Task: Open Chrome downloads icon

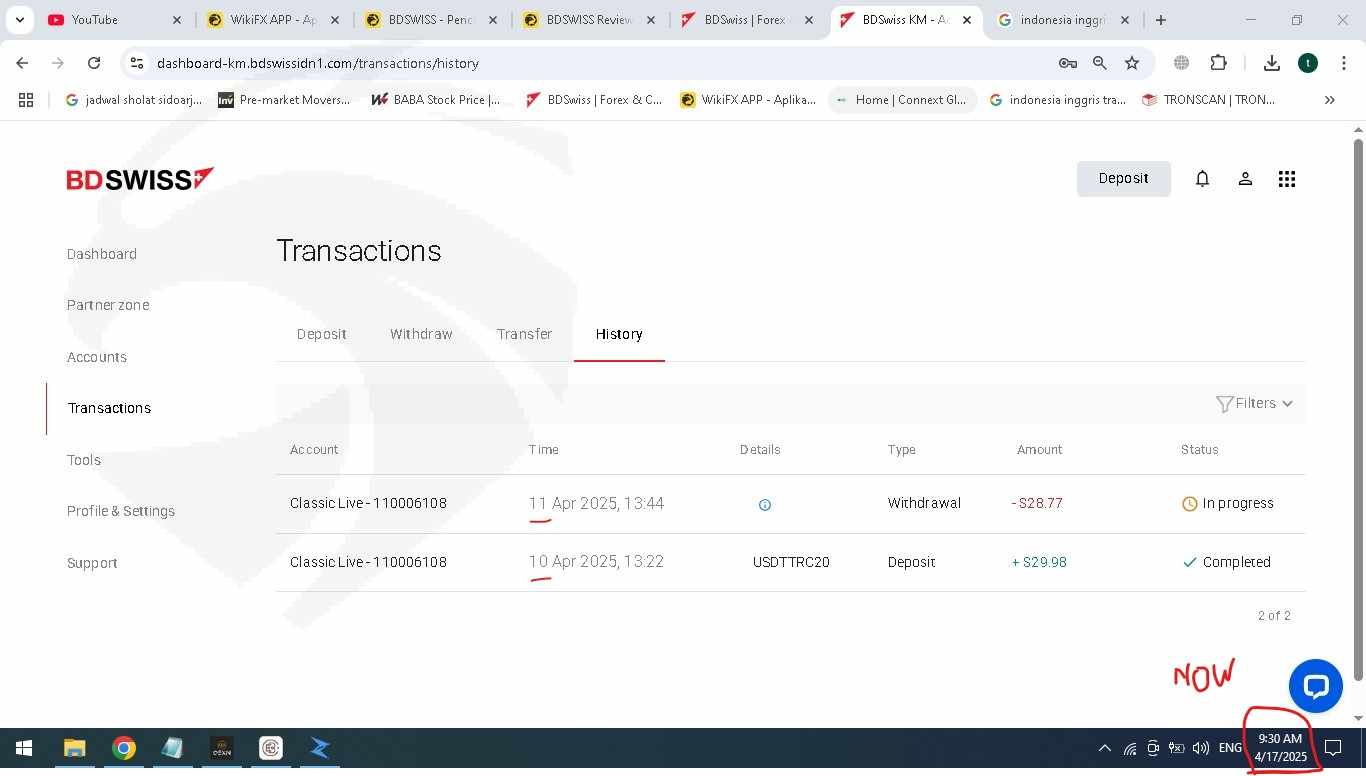Action: pyautogui.click(x=1272, y=63)
